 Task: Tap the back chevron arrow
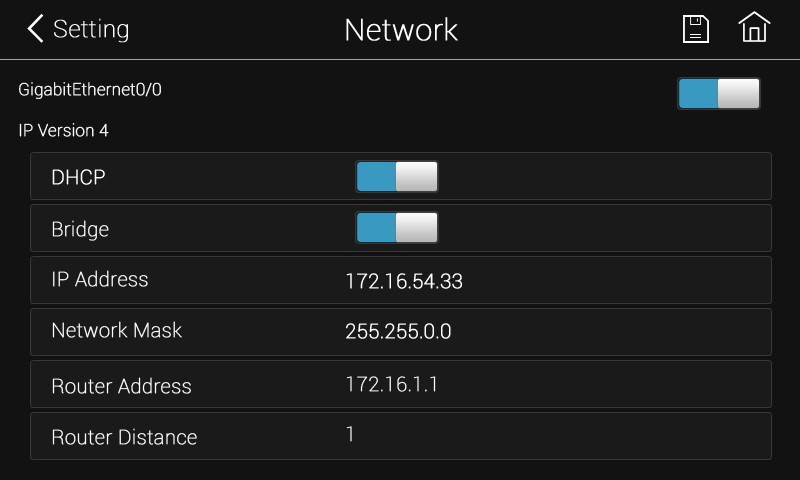[35, 28]
